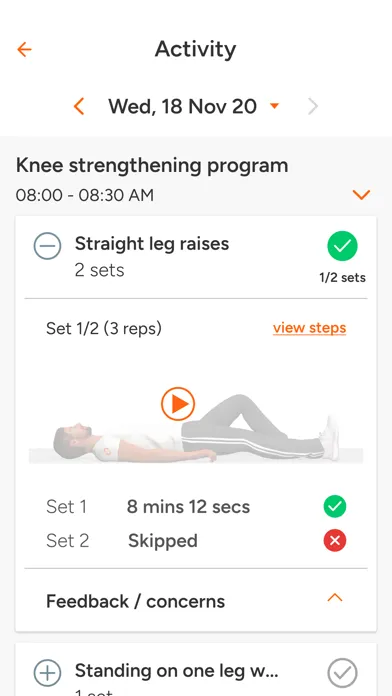Collapse Straight leg raises with minus icon
This screenshot has height=696, width=392.
pos(47,245)
